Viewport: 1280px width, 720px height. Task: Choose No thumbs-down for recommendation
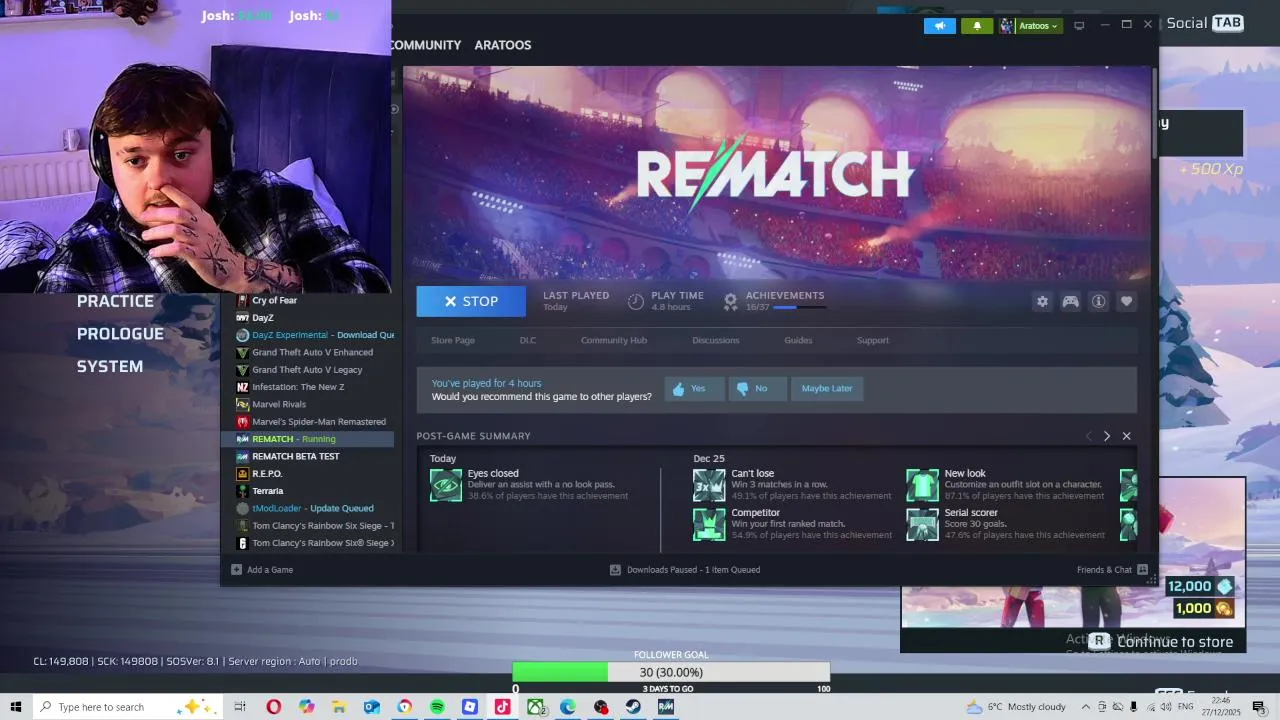[x=757, y=388]
